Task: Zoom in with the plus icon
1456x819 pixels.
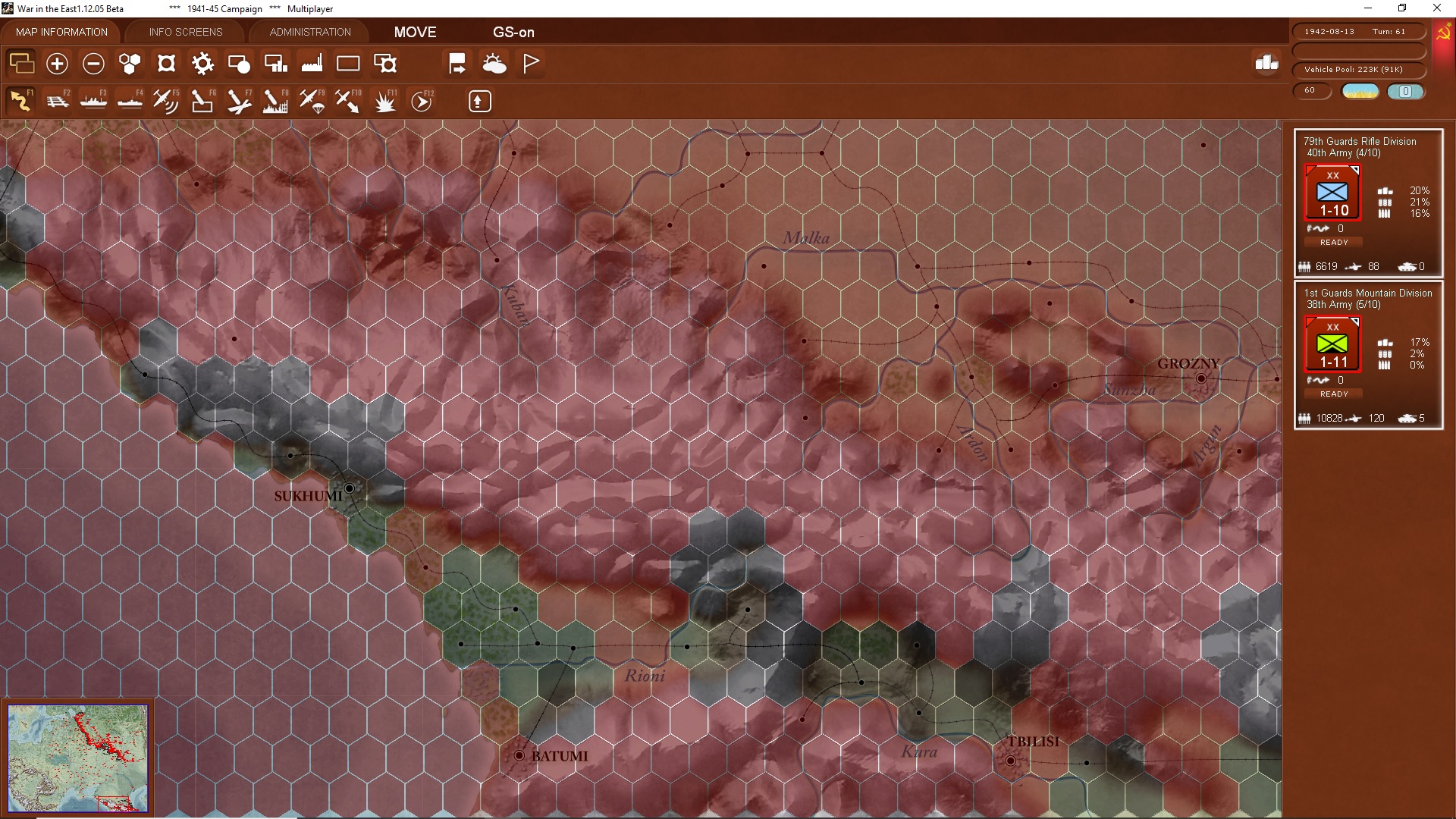Action: 57,64
